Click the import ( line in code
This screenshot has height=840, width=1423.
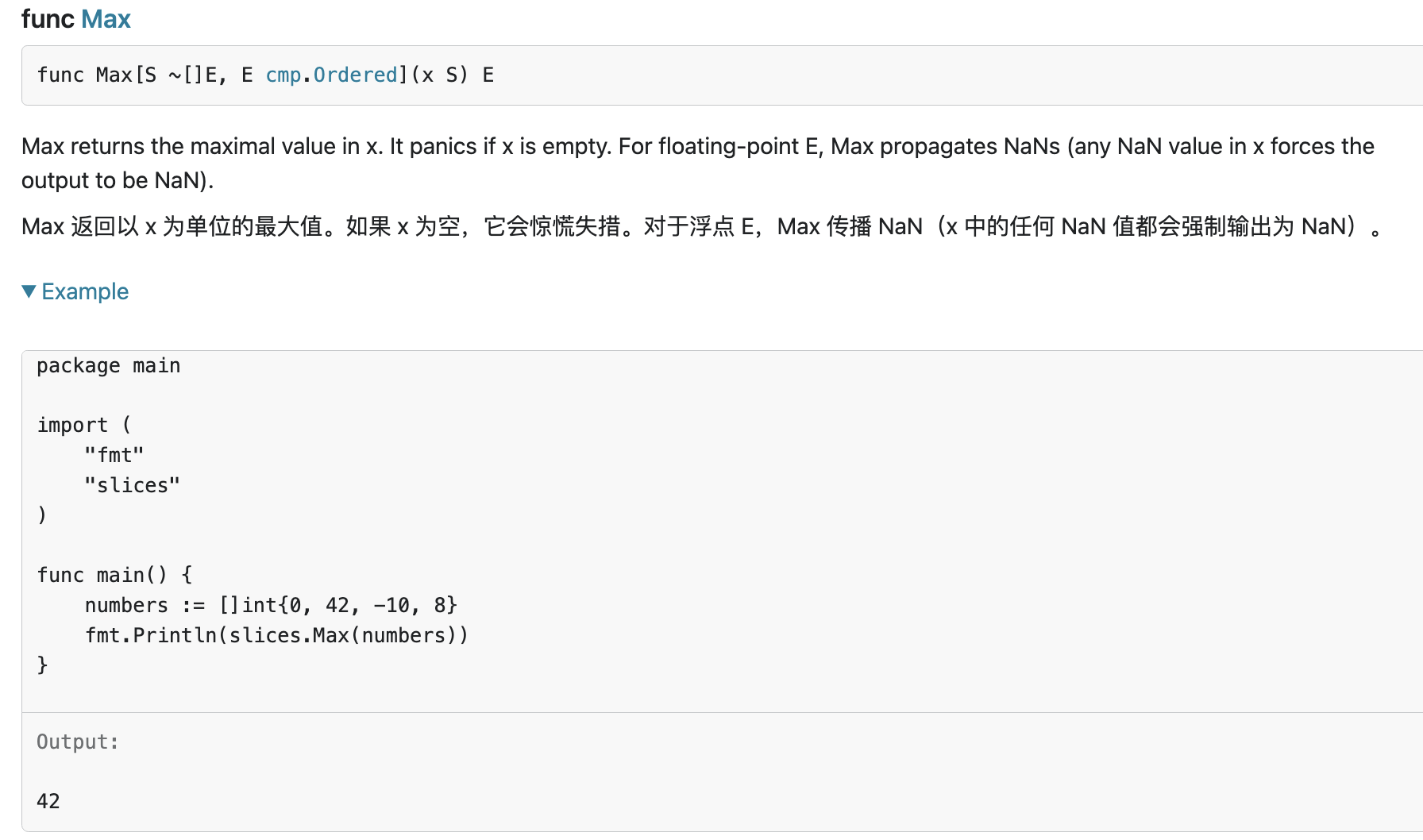83,426
